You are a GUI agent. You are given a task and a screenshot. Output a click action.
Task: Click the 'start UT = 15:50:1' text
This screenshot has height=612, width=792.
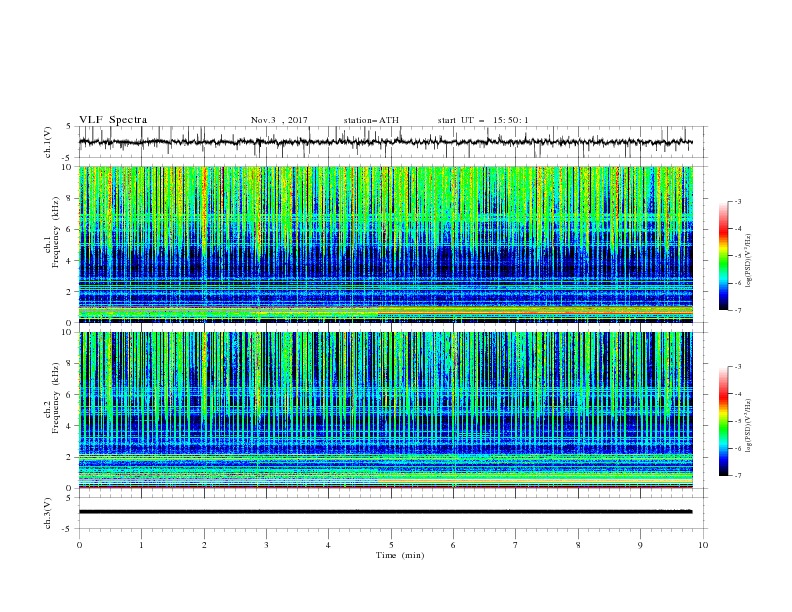[483, 120]
